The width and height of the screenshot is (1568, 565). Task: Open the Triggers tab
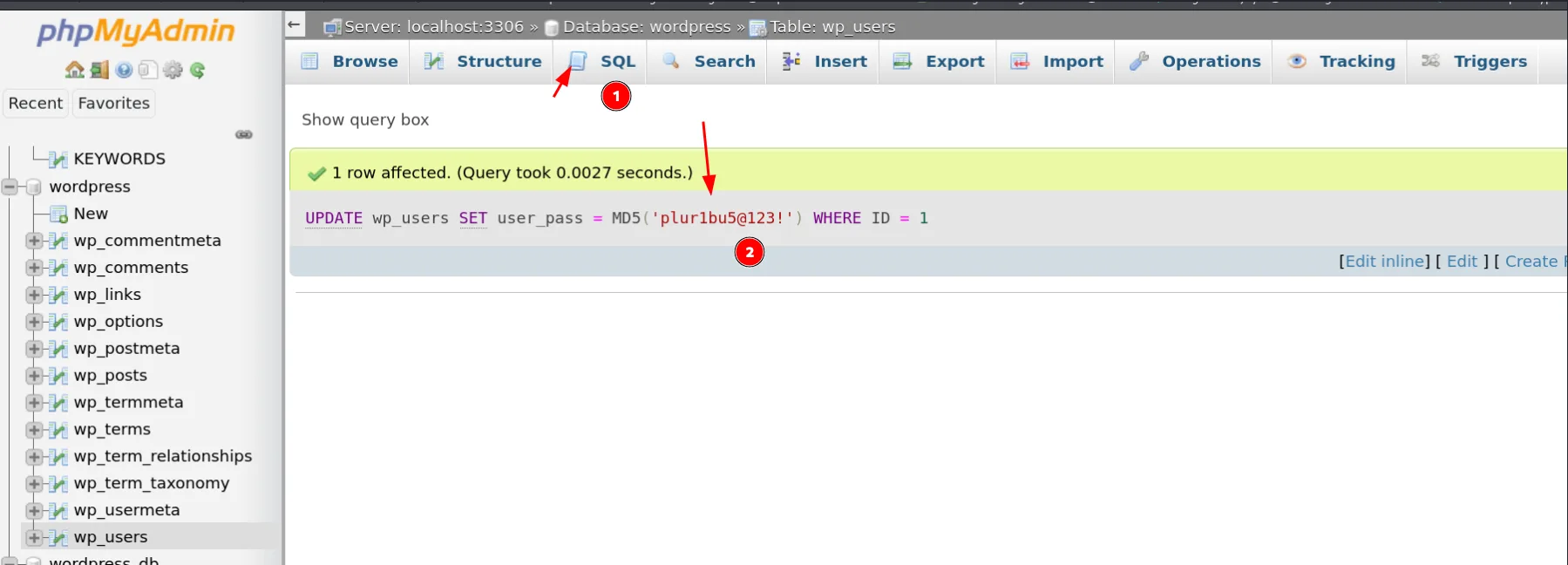tap(1473, 62)
